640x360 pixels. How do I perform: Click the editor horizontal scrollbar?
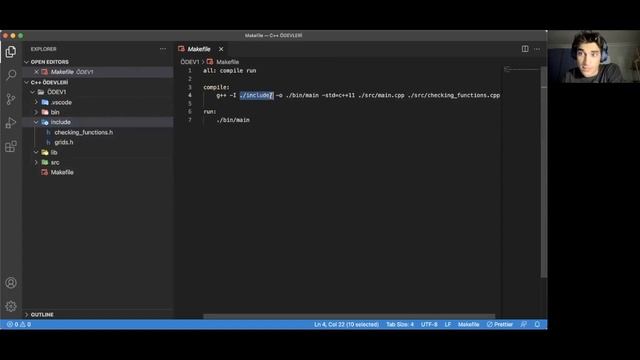coord(349,316)
